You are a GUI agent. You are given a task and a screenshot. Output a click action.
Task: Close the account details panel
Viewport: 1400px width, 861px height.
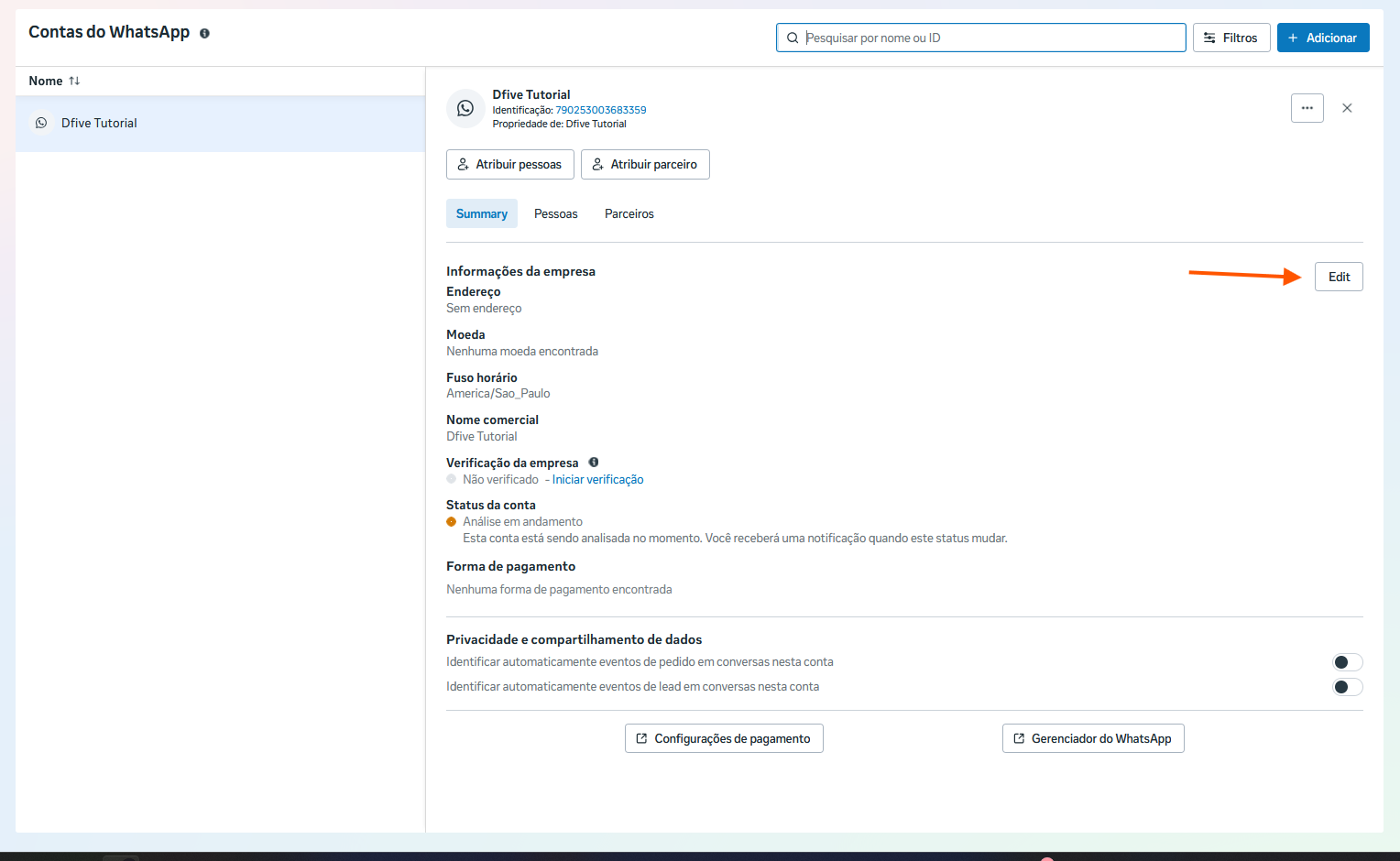(x=1347, y=108)
